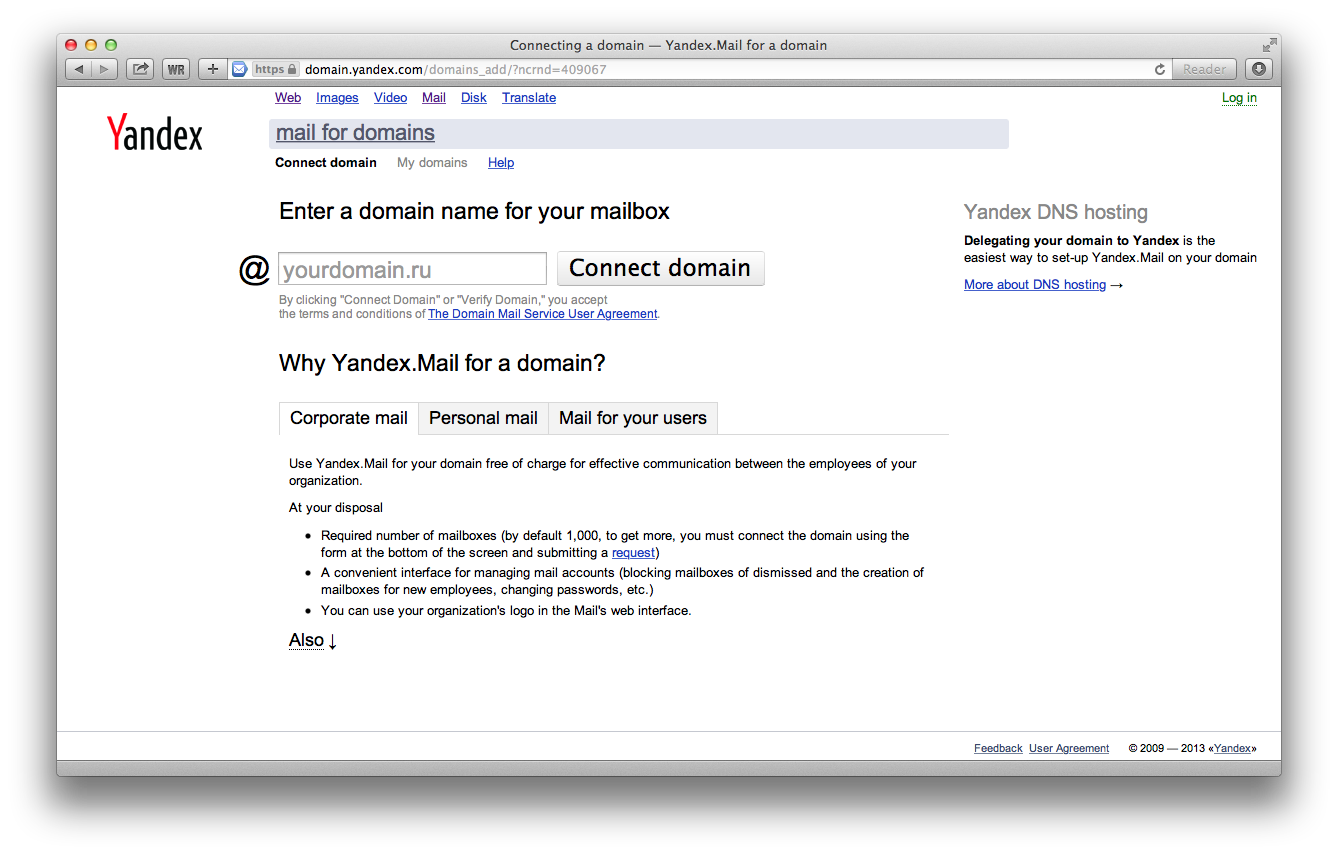
Task: Open The Domain Mail Service User Agreement
Action: (x=543, y=314)
